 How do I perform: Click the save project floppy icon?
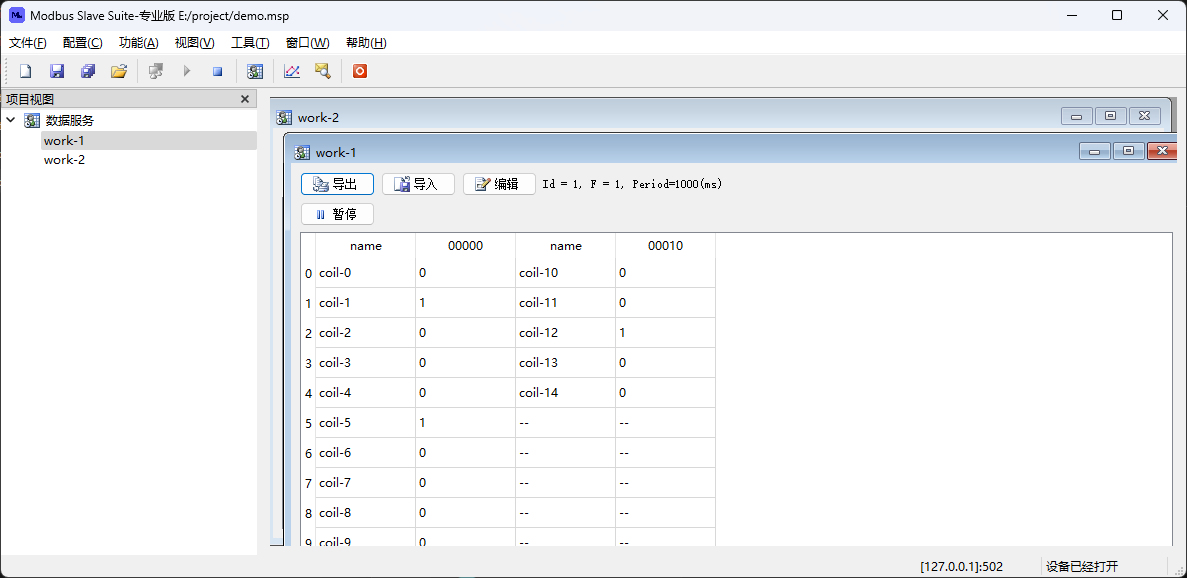click(57, 71)
